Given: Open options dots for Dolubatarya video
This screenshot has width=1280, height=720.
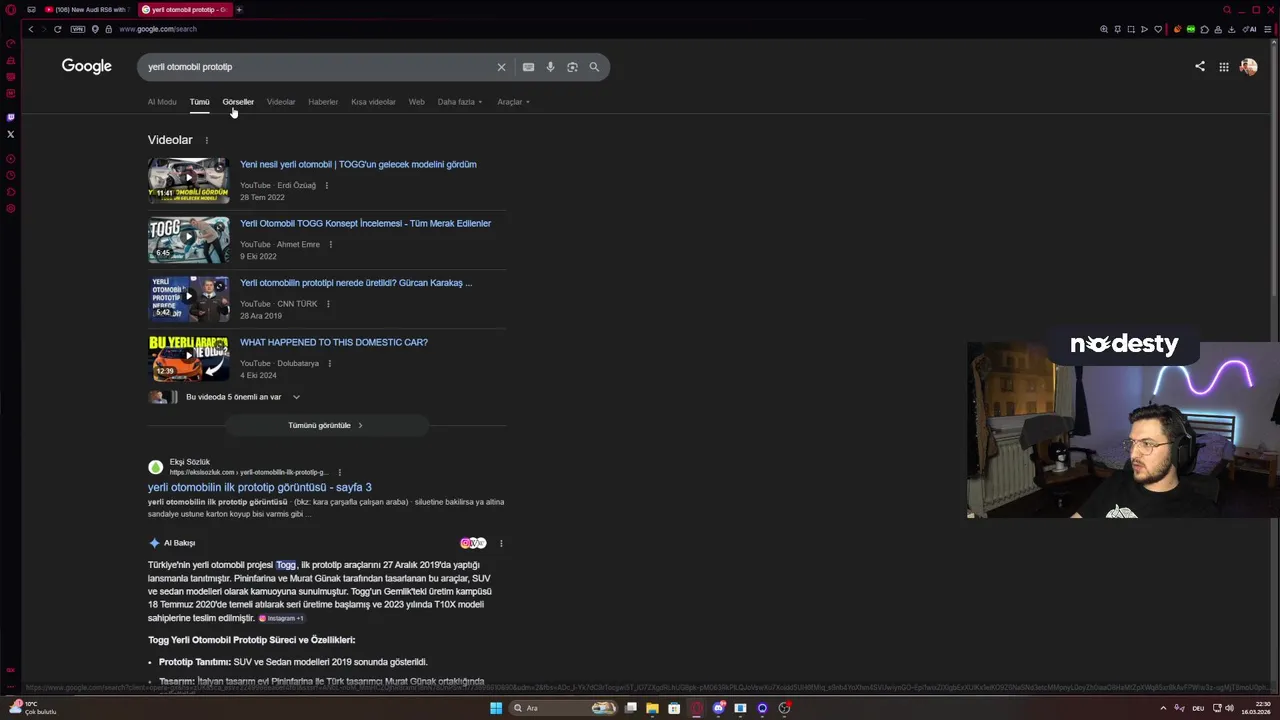Looking at the screenshot, I should 329,363.
